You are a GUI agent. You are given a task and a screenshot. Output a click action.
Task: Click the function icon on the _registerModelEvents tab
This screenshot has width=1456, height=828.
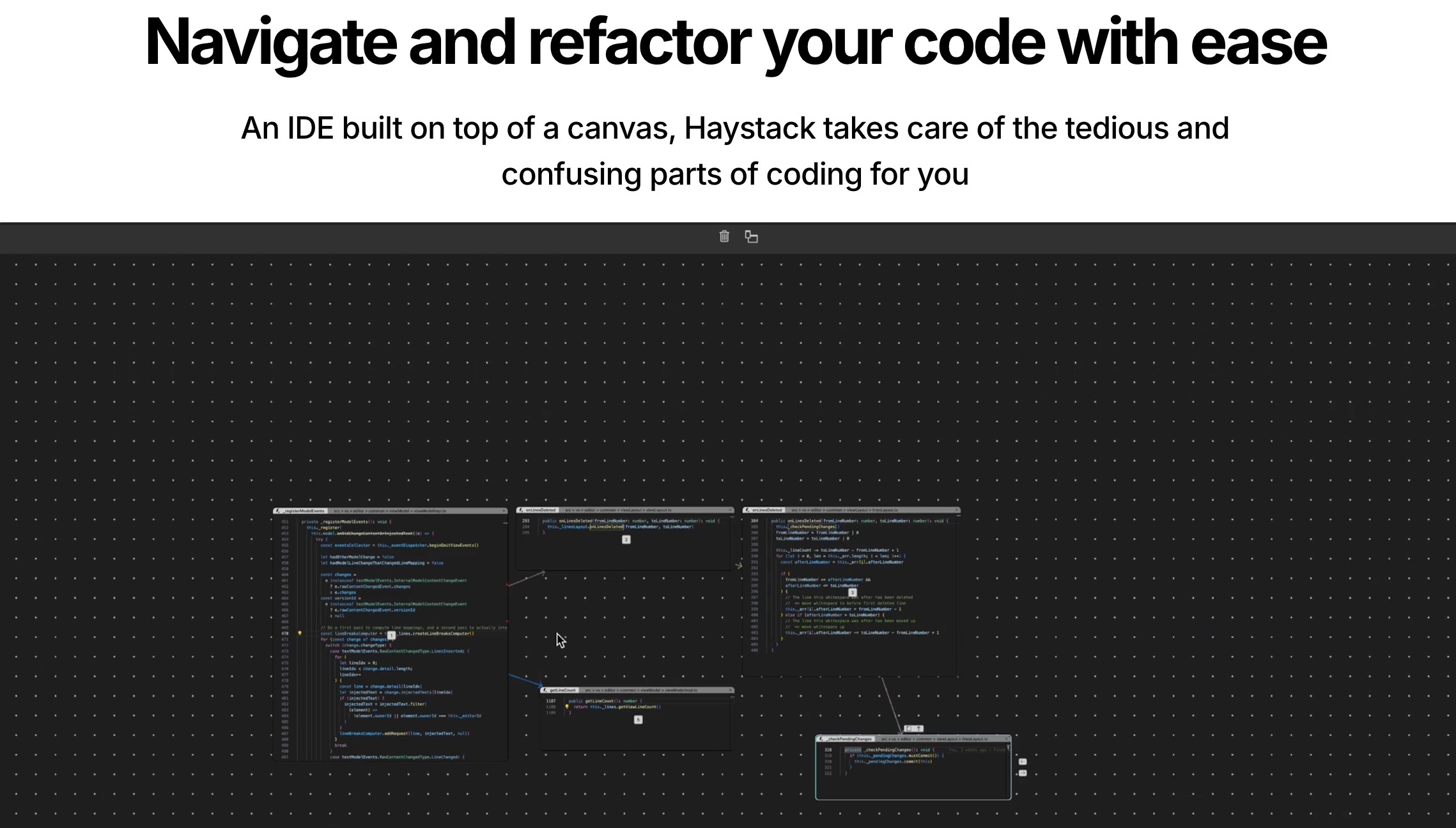(278, 511)
